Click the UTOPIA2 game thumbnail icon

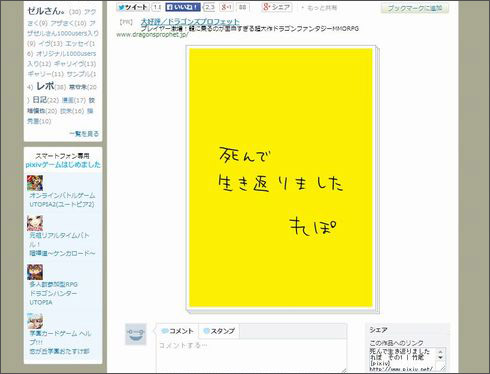click(35, 183)
